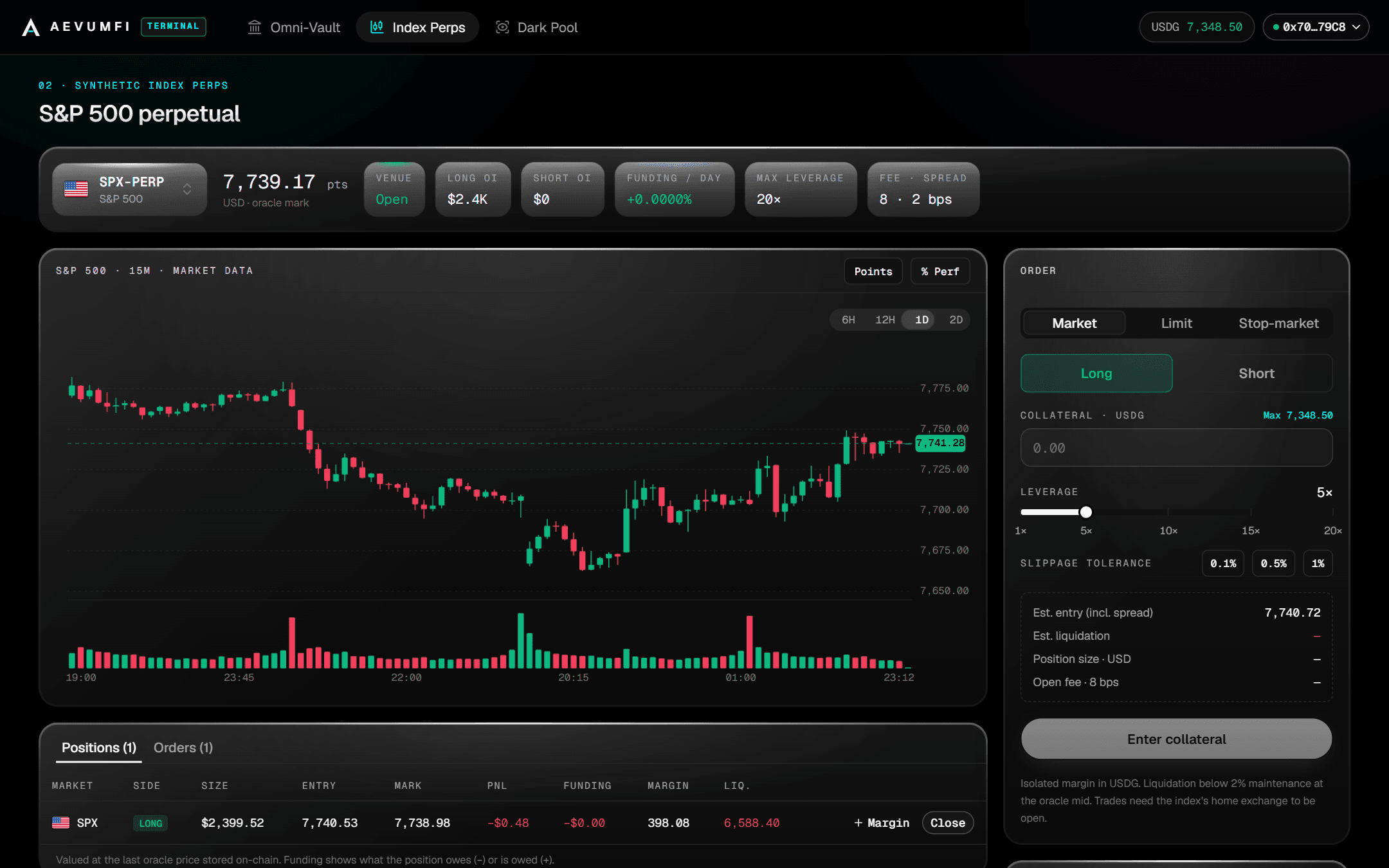Click the 7,741.28 price marker on chart
1389x868 pixels.
(940, 443)
